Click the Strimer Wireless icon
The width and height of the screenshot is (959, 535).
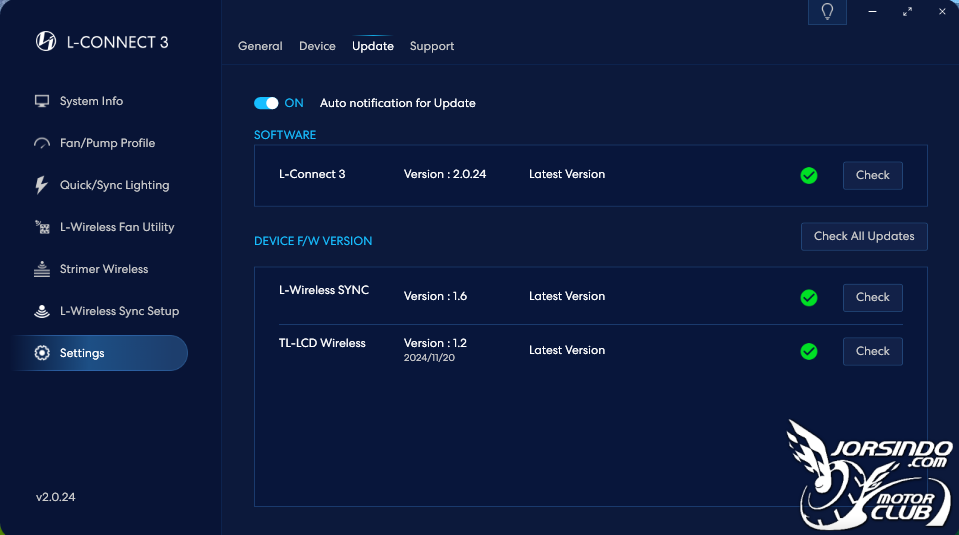pyautogui.click(x=42, y=269)
